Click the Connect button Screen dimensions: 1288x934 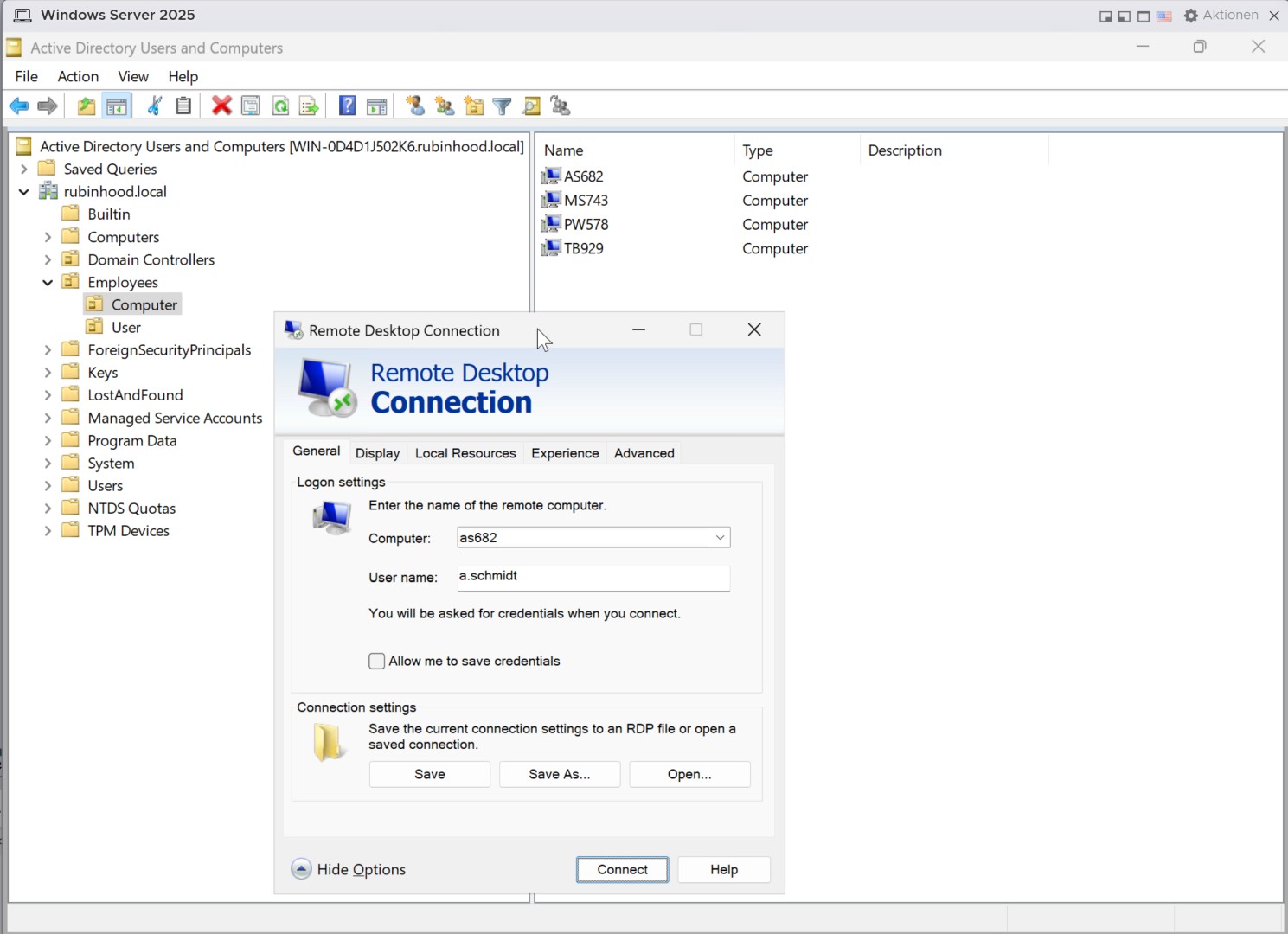622,869
